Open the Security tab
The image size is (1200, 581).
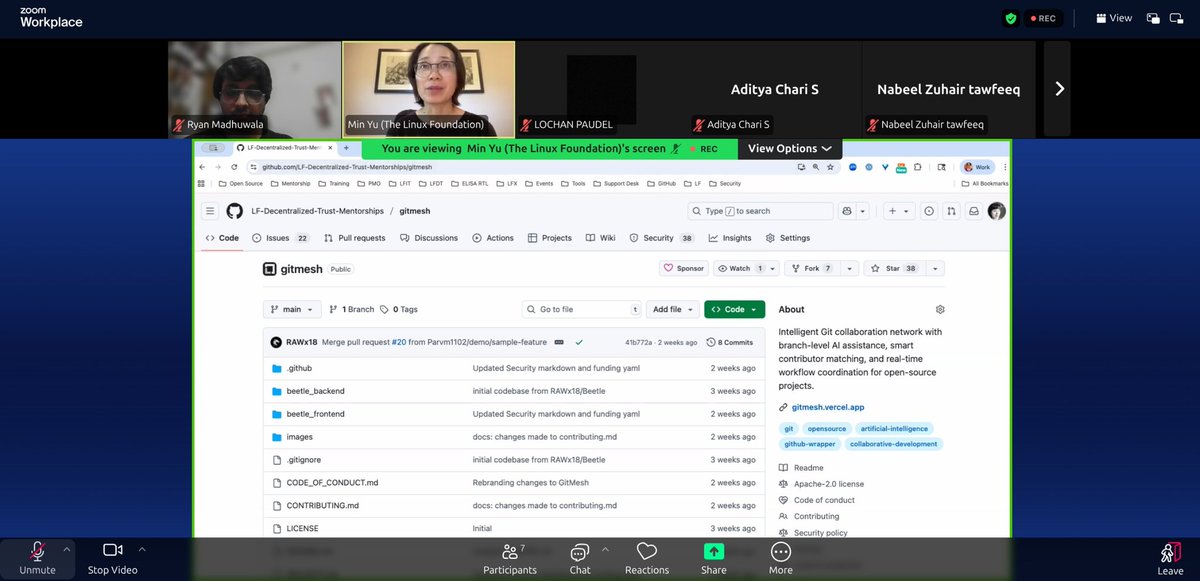point(662,238)
